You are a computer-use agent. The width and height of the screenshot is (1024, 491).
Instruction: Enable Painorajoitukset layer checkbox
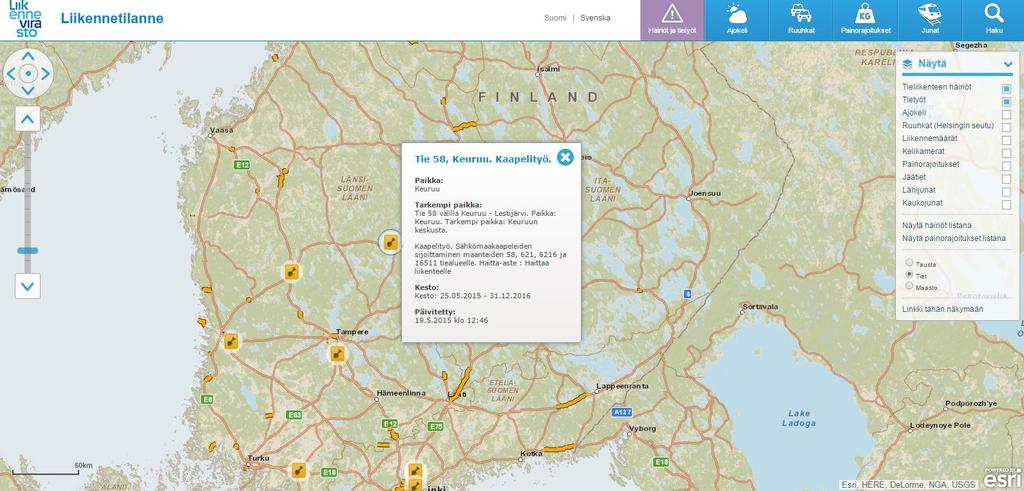click(x=1006, y=166)
